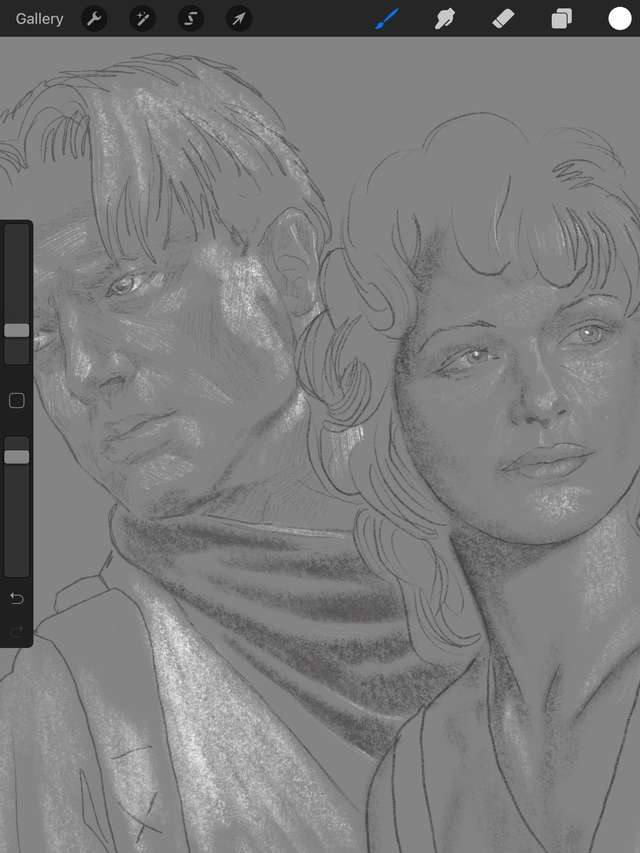Activate the Selection tool
The width and height of the screenshot is (640, 853).
(191, 18)
